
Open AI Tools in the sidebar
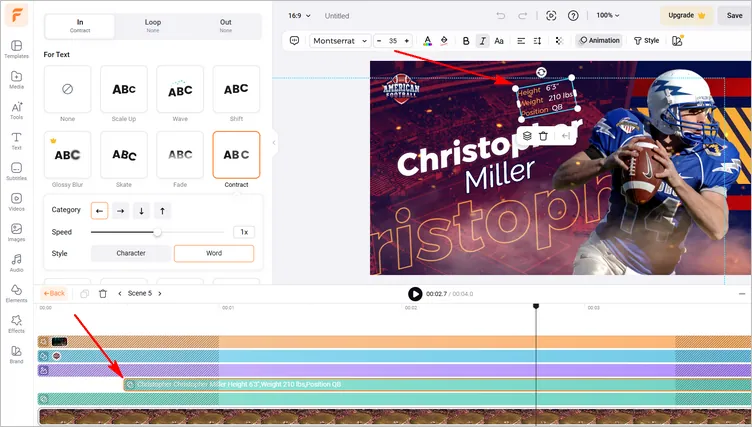(16, 110)
